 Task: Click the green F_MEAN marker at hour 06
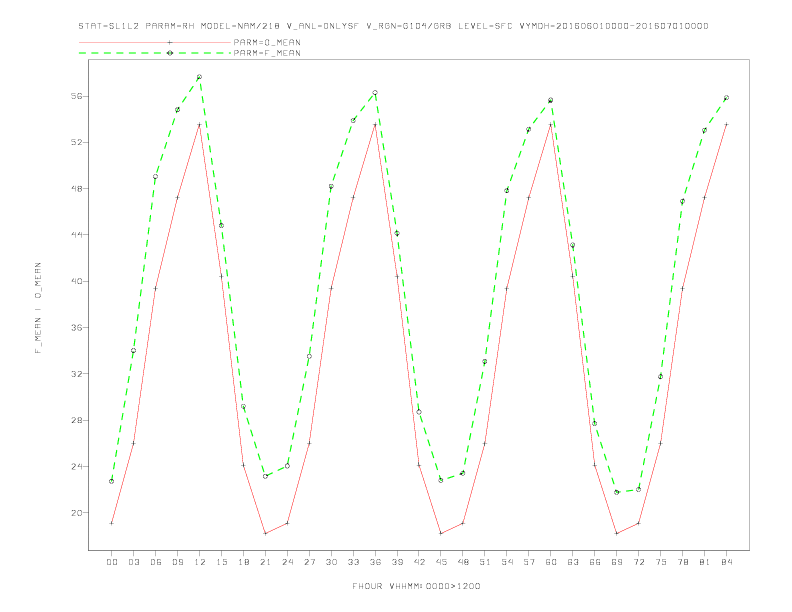pyautogui.click(x=156, y=177)
